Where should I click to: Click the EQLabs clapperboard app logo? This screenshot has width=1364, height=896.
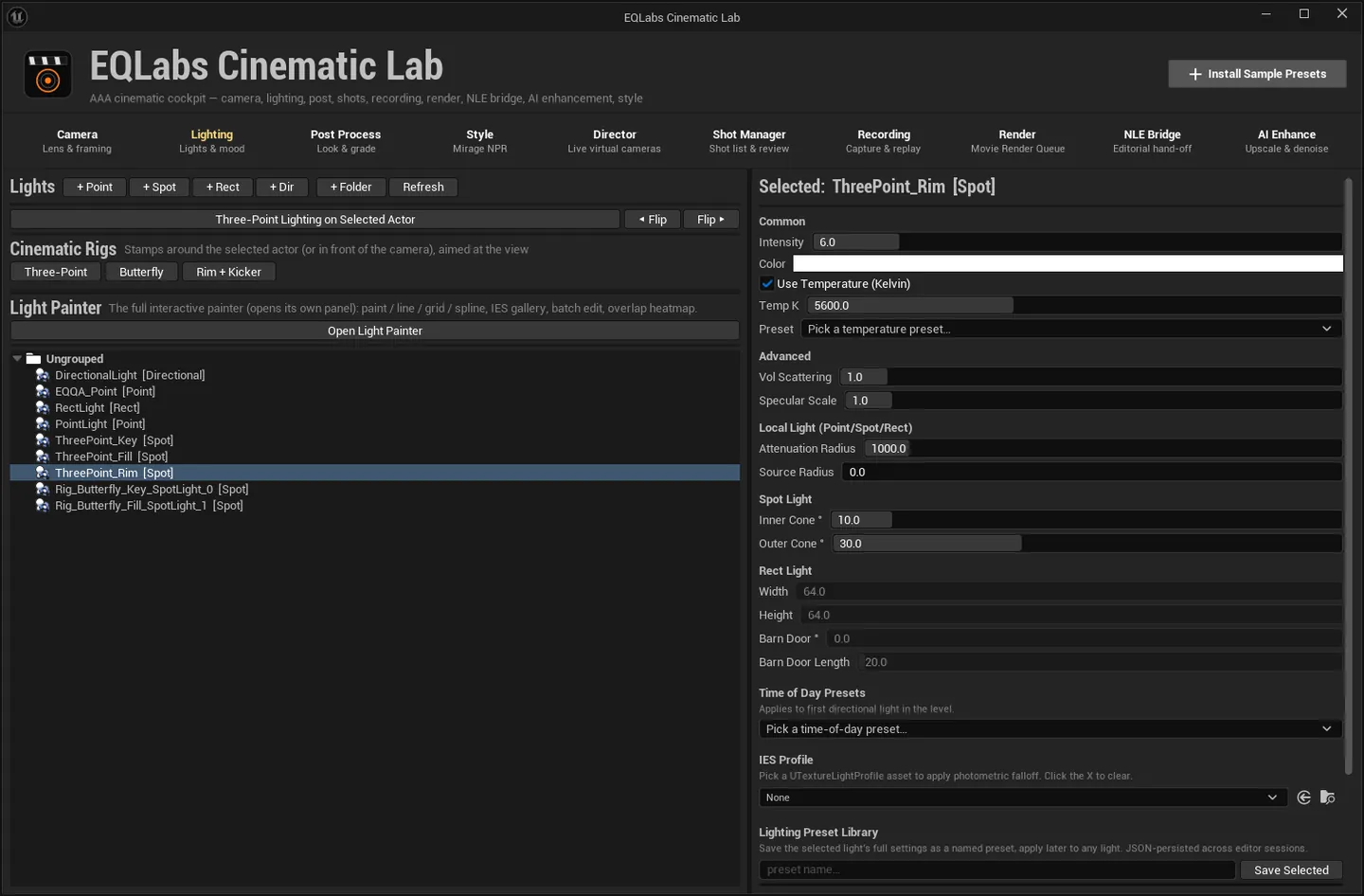point(47,75)
